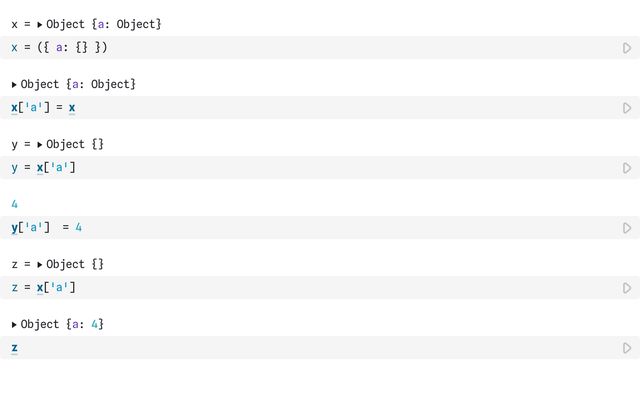The image size is (640, 400).
Task: Run the cell y['a'] = 4
Action: (627, 228)
